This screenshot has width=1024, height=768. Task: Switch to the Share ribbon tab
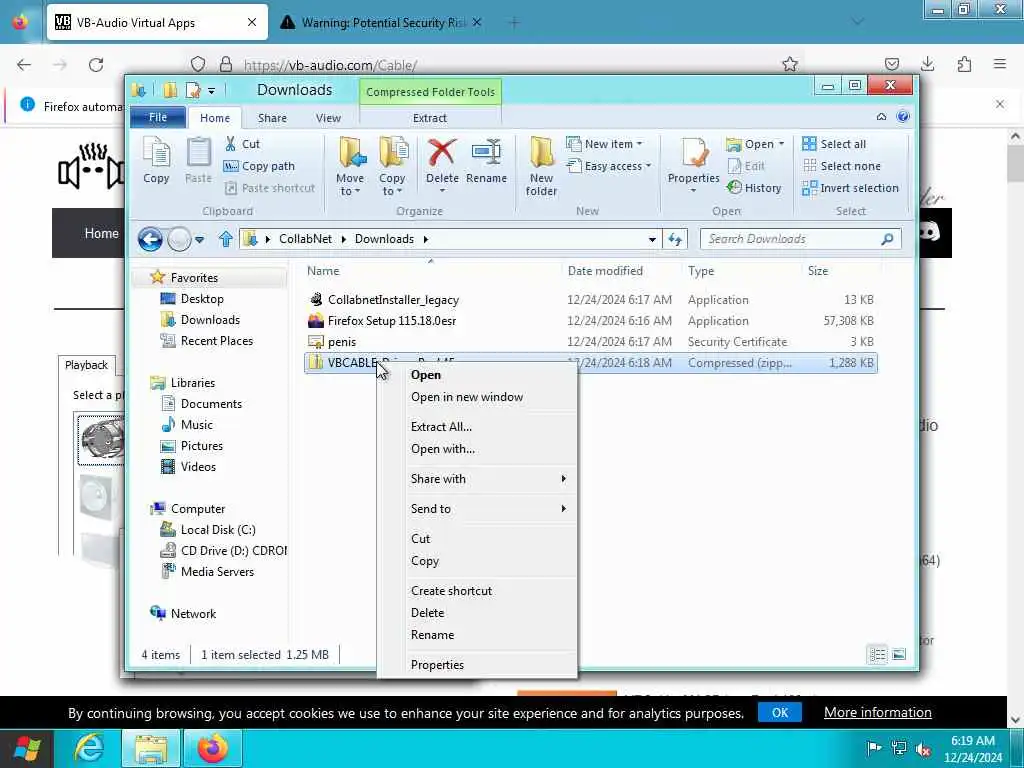tap(272, 118)
